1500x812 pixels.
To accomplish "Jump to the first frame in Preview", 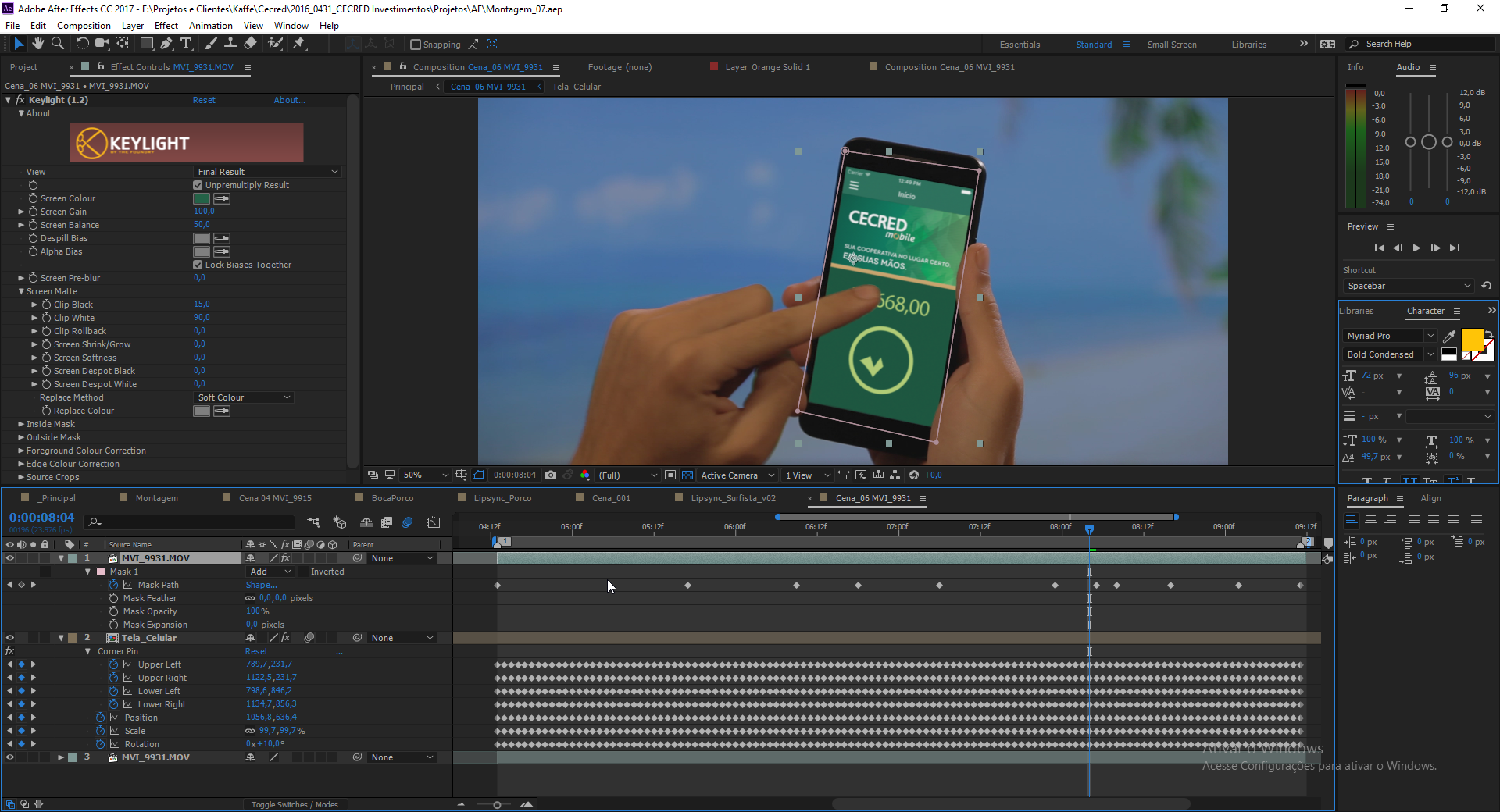I will click(1379, 248).
